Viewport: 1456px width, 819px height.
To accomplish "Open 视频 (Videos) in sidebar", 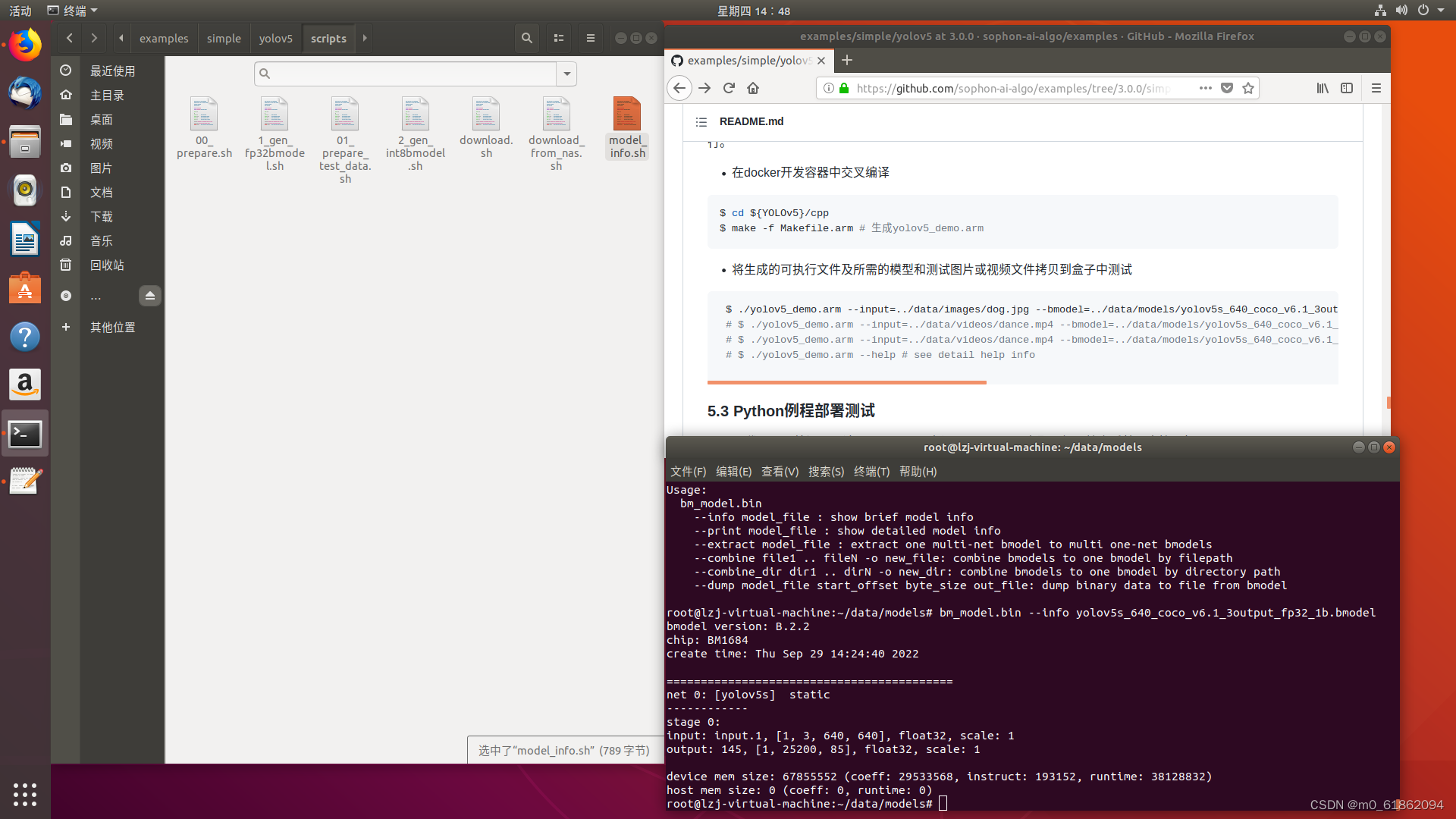I will pyautogui.click(x=108, y=143).
